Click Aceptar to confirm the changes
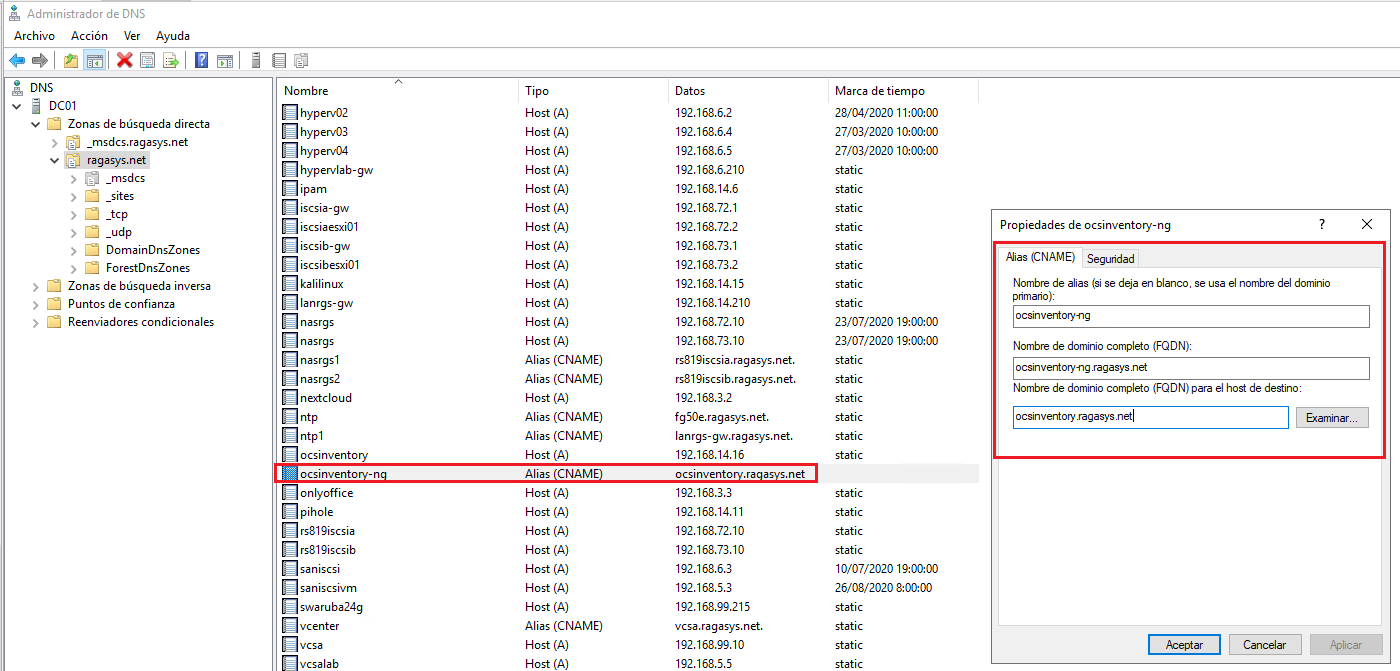Screen dimensions: 1400x671 [1184, 644]
